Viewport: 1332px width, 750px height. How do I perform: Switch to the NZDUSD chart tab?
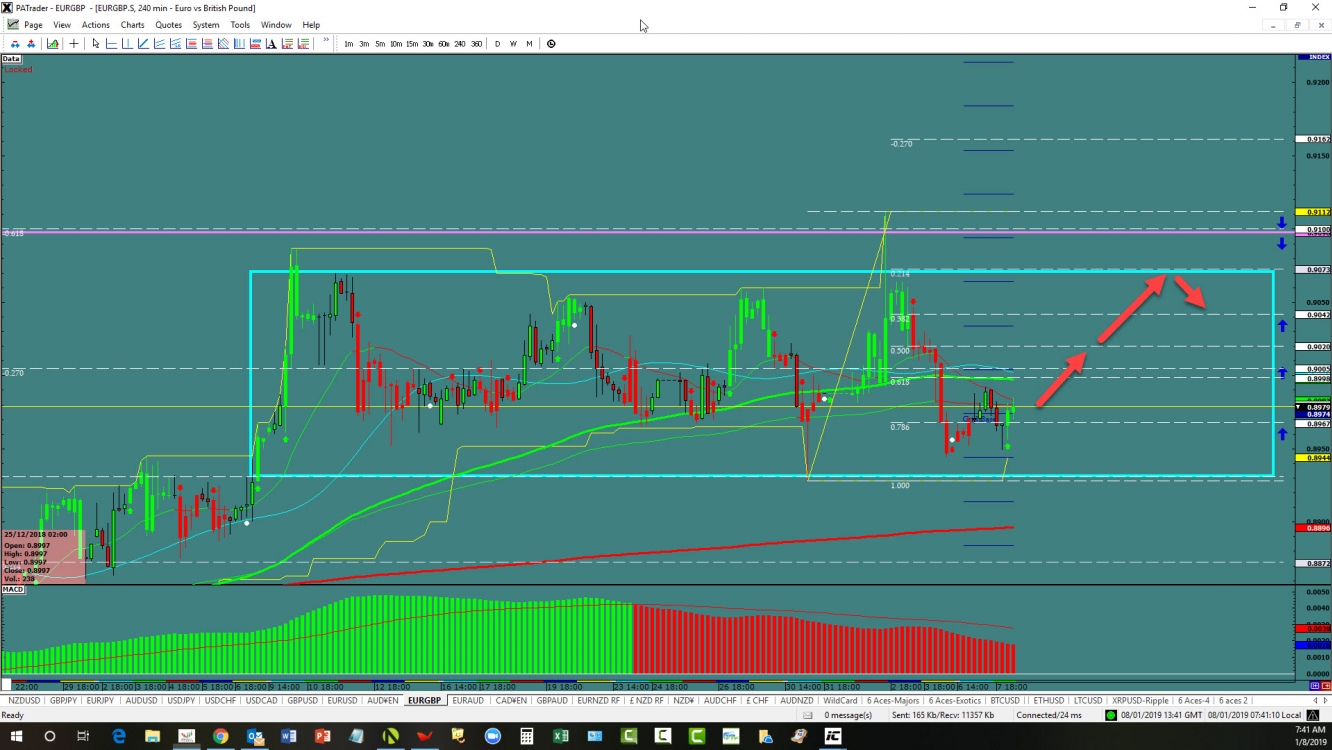pos(24,701)
